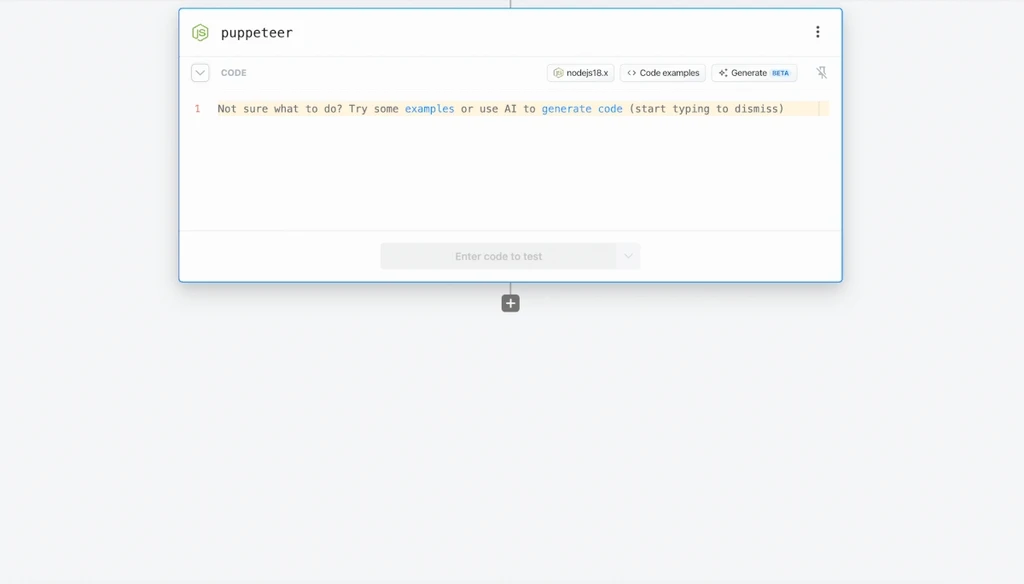The image size is (1024, 584).
Task: Click the small Node icon in the nodejs18.x button
Action: [558, 73]
